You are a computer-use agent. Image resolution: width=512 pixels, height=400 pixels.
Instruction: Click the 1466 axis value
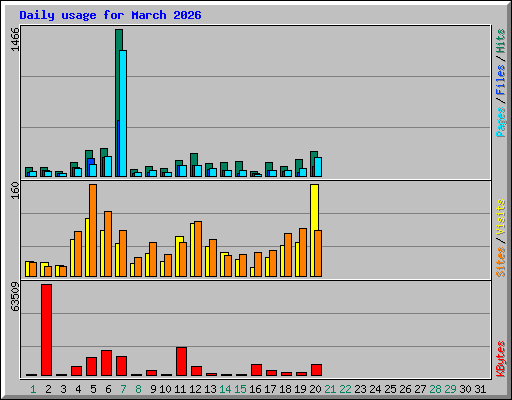[x=15, y=39]
